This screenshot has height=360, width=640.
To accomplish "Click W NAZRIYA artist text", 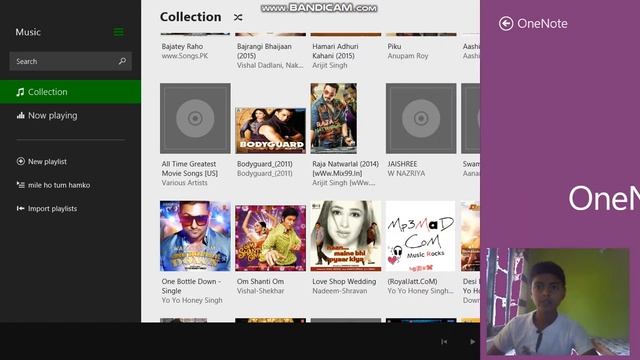I will 406,173.
